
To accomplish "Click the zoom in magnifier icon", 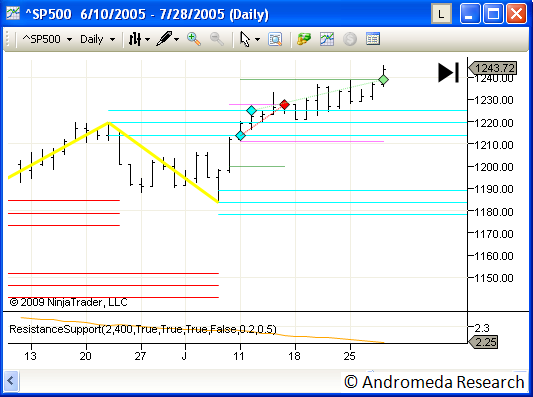I will (x=194, y=39).
